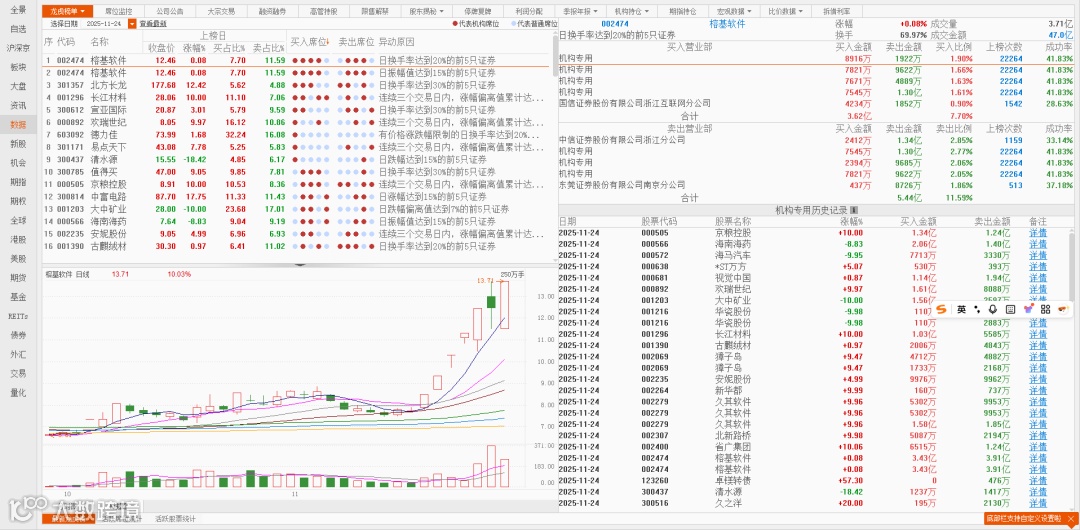Screen dimensions: 1080x530
Task: Sort by 买入席位 column header arrow
Action: tap(327, 42)
